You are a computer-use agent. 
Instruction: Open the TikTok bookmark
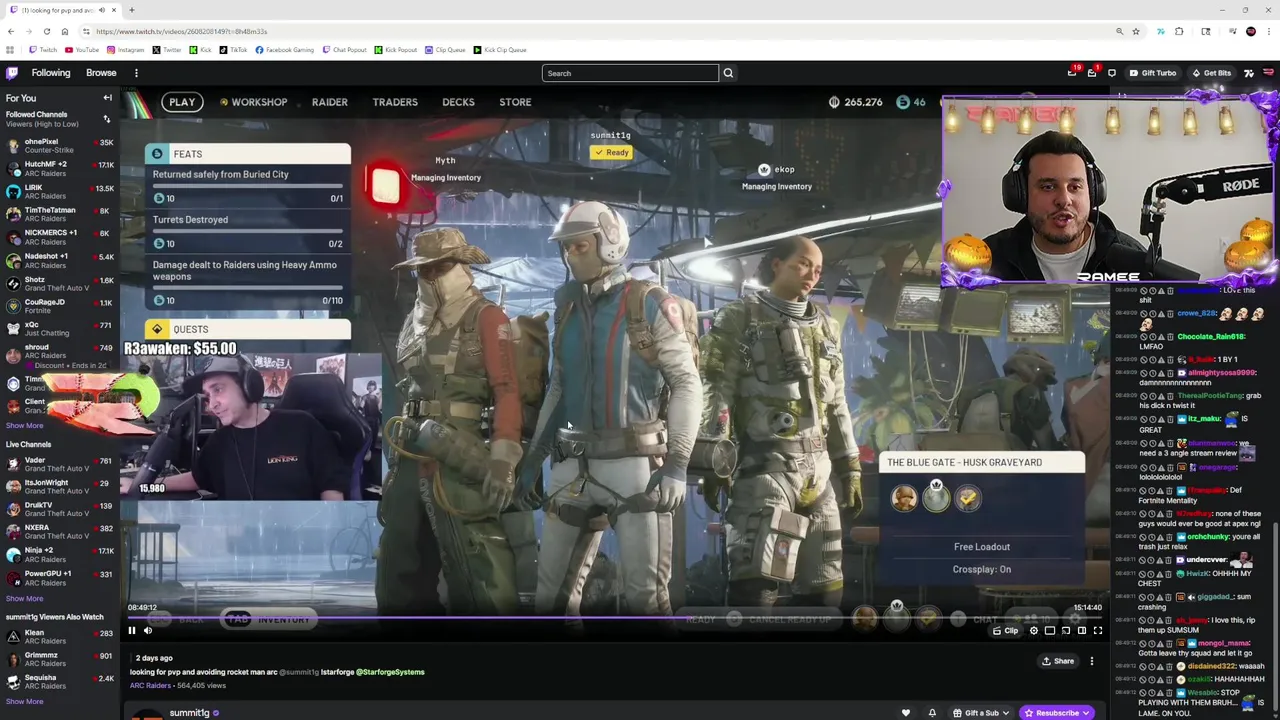pos(234,50)
